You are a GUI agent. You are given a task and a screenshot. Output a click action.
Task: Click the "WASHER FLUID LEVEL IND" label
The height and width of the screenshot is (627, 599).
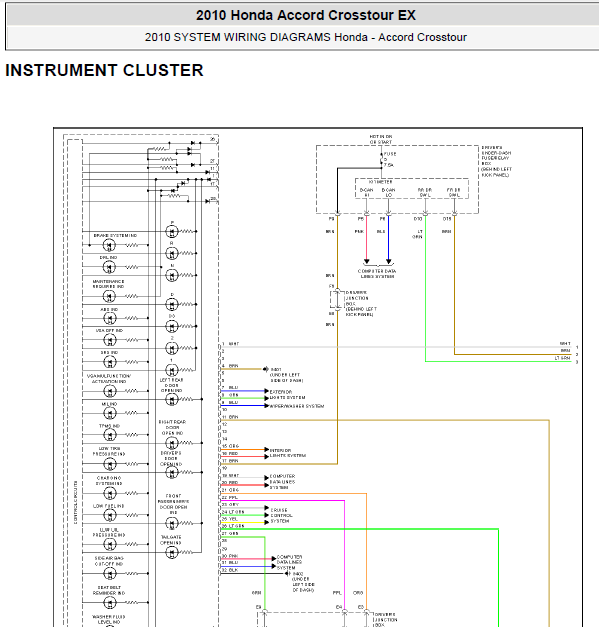109,619
